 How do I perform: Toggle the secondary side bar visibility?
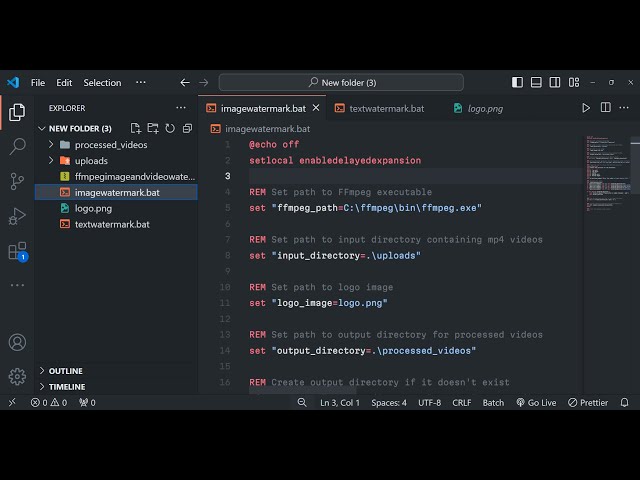pyautogui.click(x=553, y=82)
